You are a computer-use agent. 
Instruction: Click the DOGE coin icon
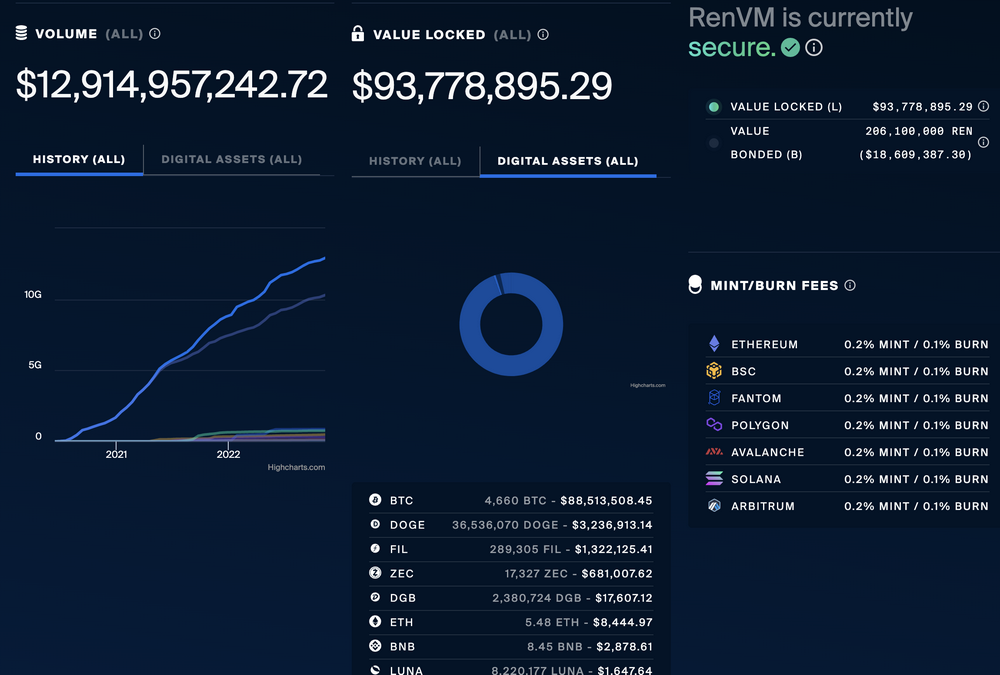pyautogui.click(x=375, y=524)
